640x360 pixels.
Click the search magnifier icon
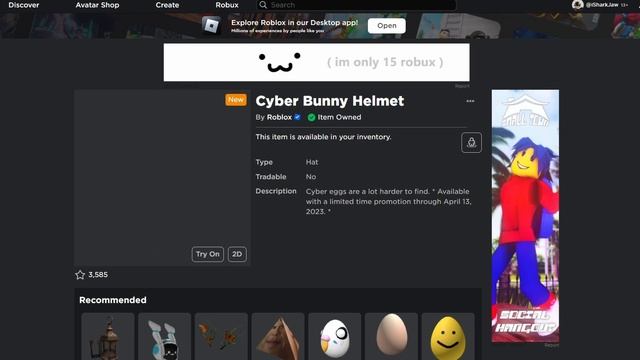(263, 5)
